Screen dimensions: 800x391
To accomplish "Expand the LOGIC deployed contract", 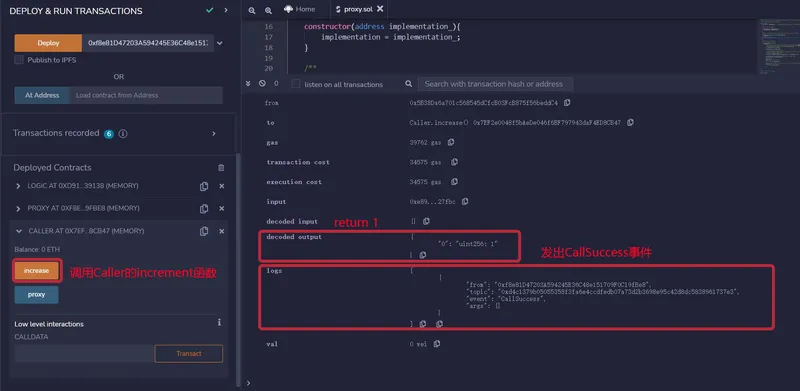I will click(18, 186).
